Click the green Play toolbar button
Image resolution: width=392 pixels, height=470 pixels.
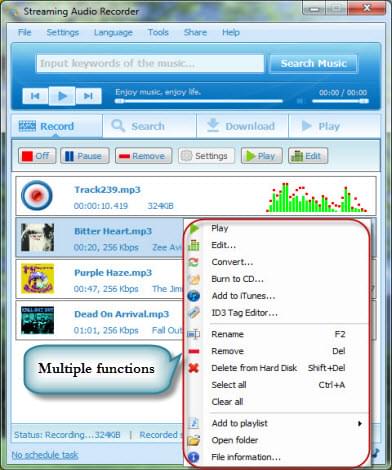tap(262, 156)
